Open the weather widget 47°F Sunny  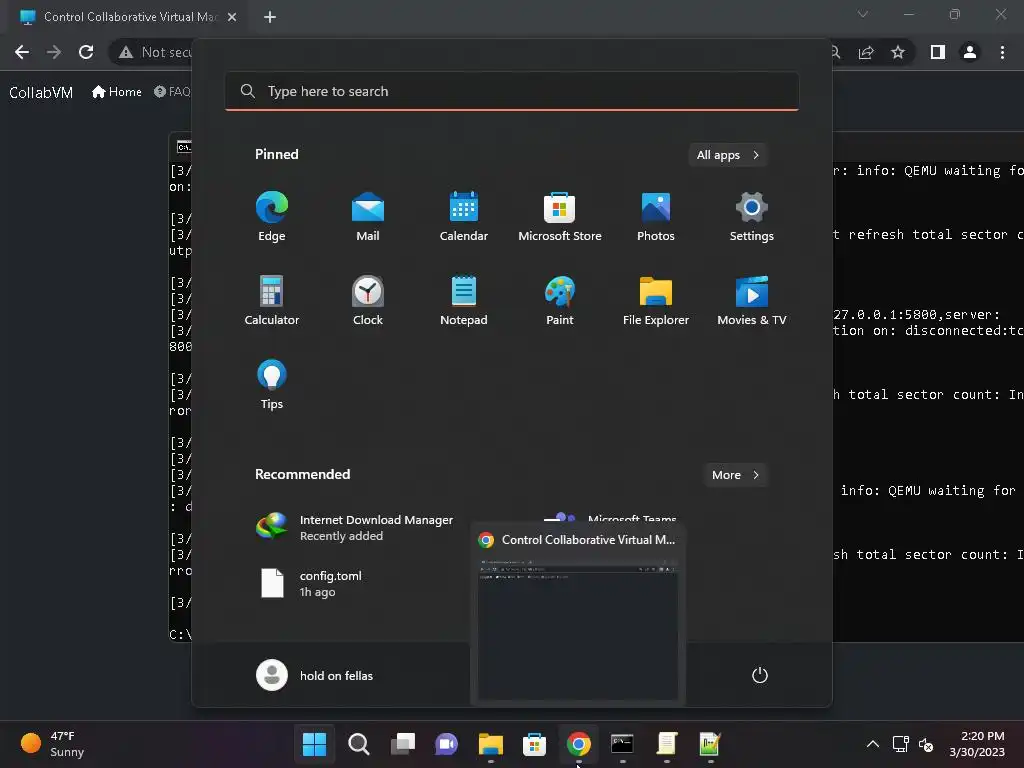click(x=52, y=744)
